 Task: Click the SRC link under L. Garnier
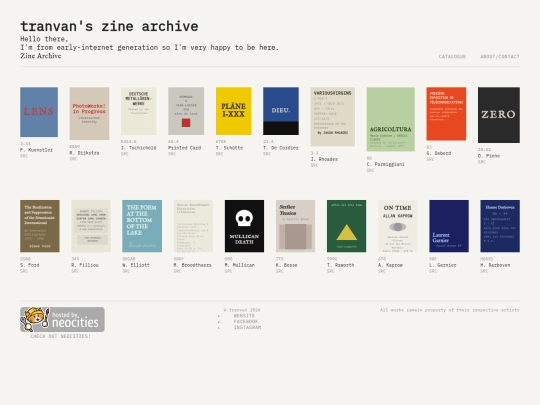tap(433, 271)
